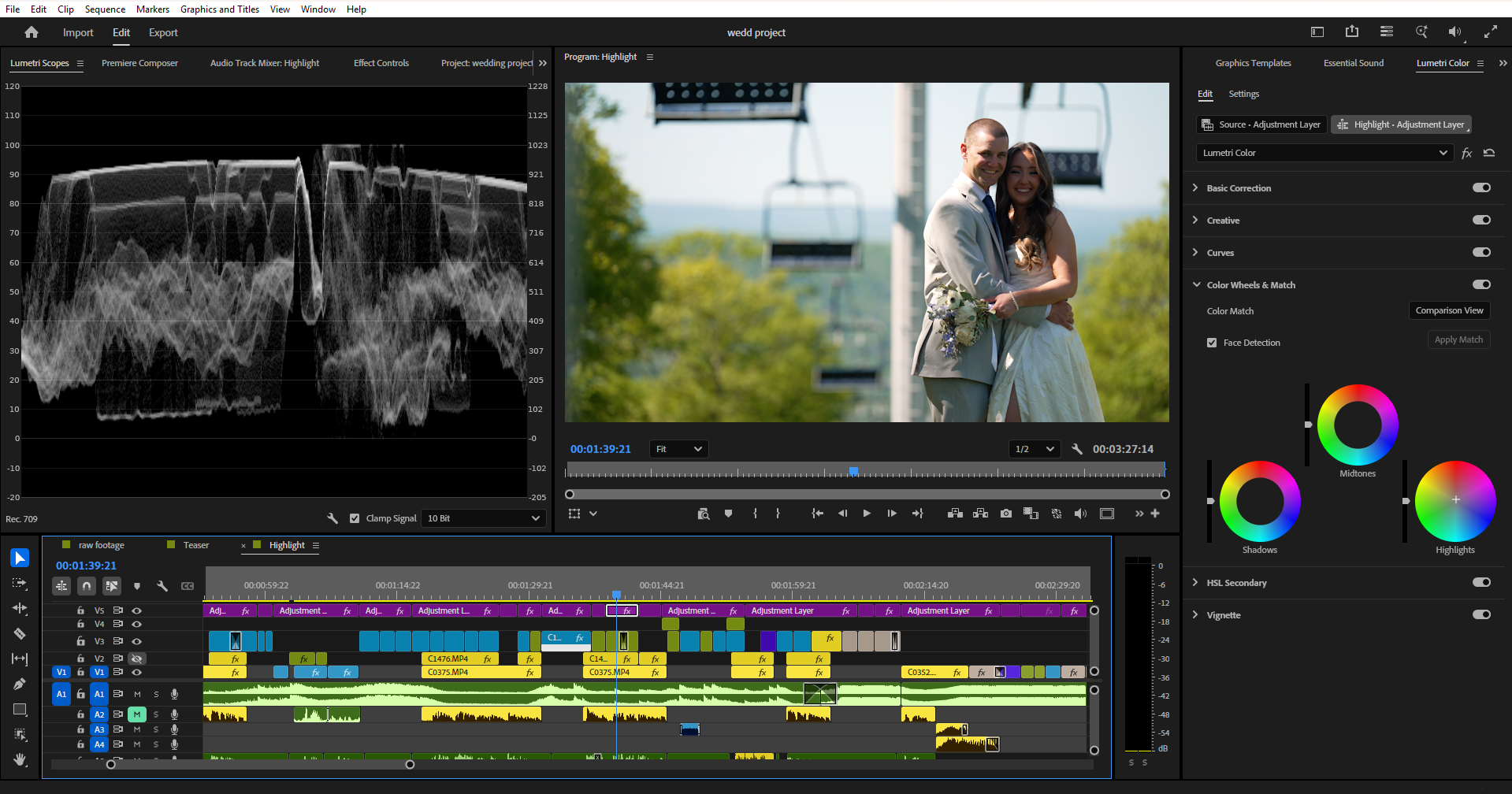This screenshot has width=1512, height=794.
Task: Open the Fit zoom level dropdown
Action: 678,449
